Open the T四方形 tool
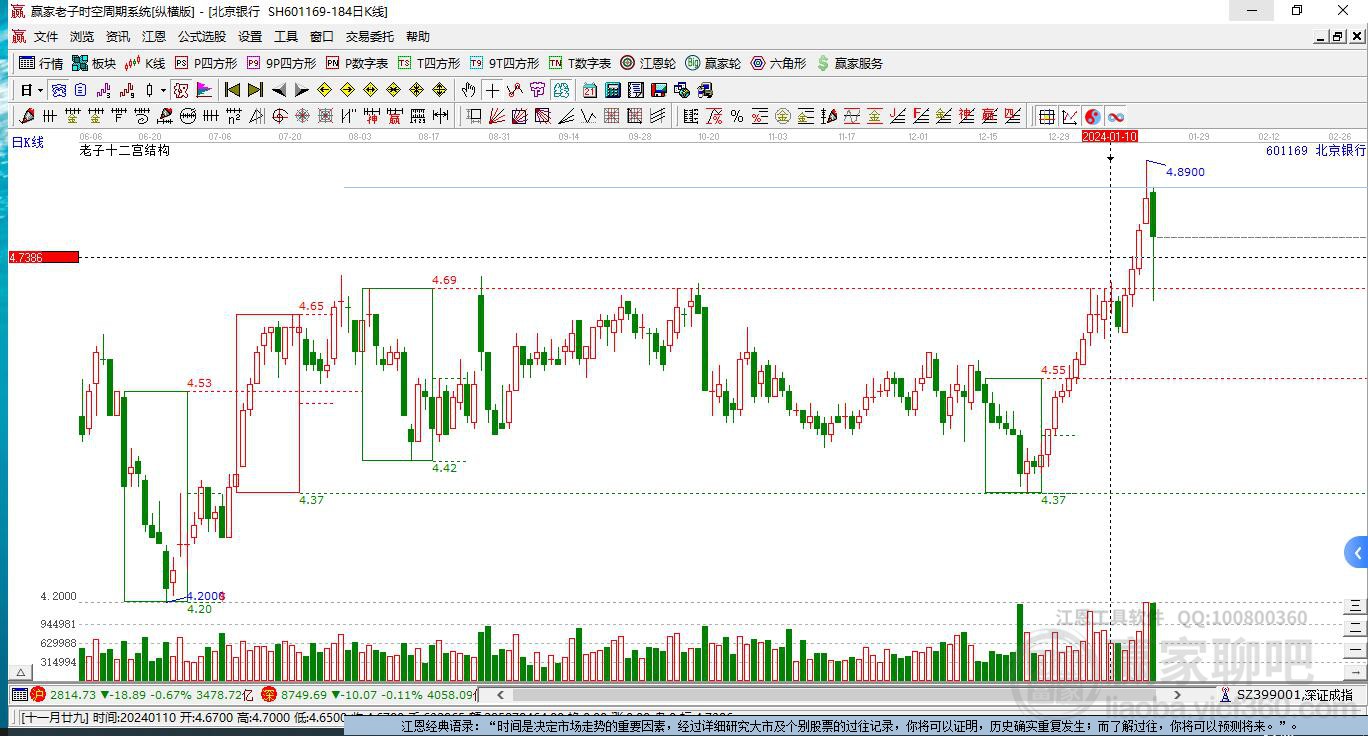Viewport: 1368px width, 736px height. [x=429, y=63]
